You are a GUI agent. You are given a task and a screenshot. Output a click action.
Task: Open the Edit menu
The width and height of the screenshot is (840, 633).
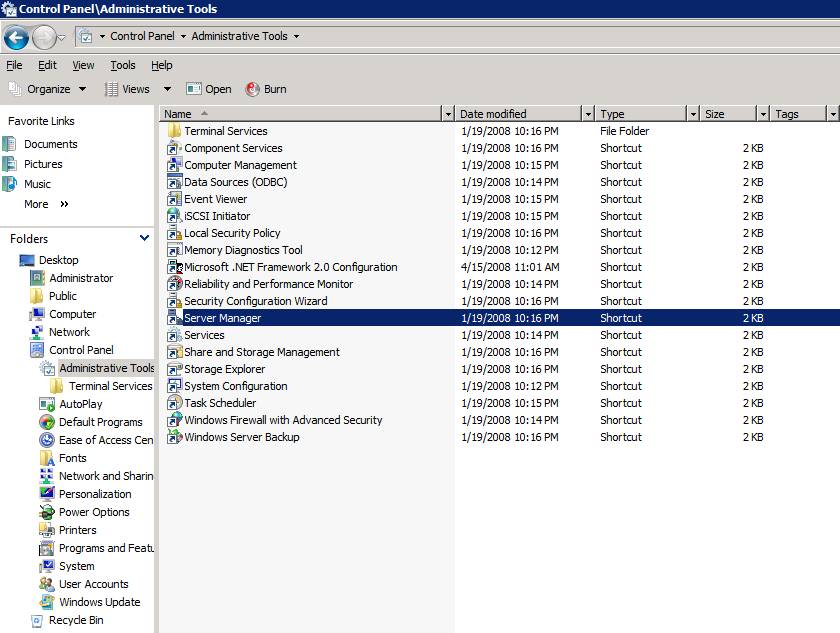(x=47, y=65)
